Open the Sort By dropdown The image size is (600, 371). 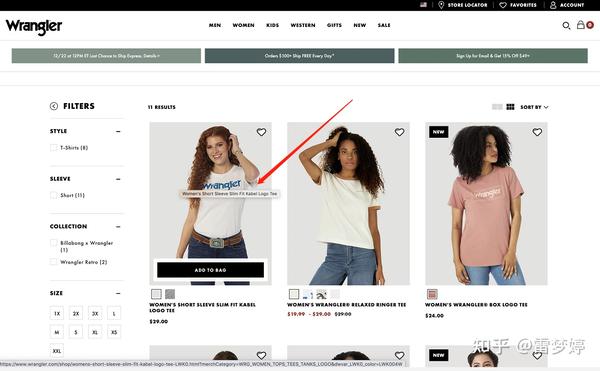(534, 107)
